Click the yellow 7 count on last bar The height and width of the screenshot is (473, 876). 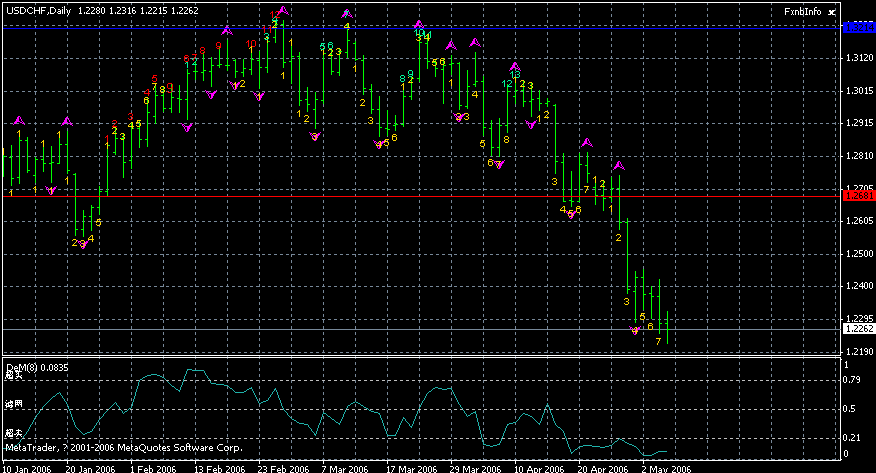pos(657,342)
